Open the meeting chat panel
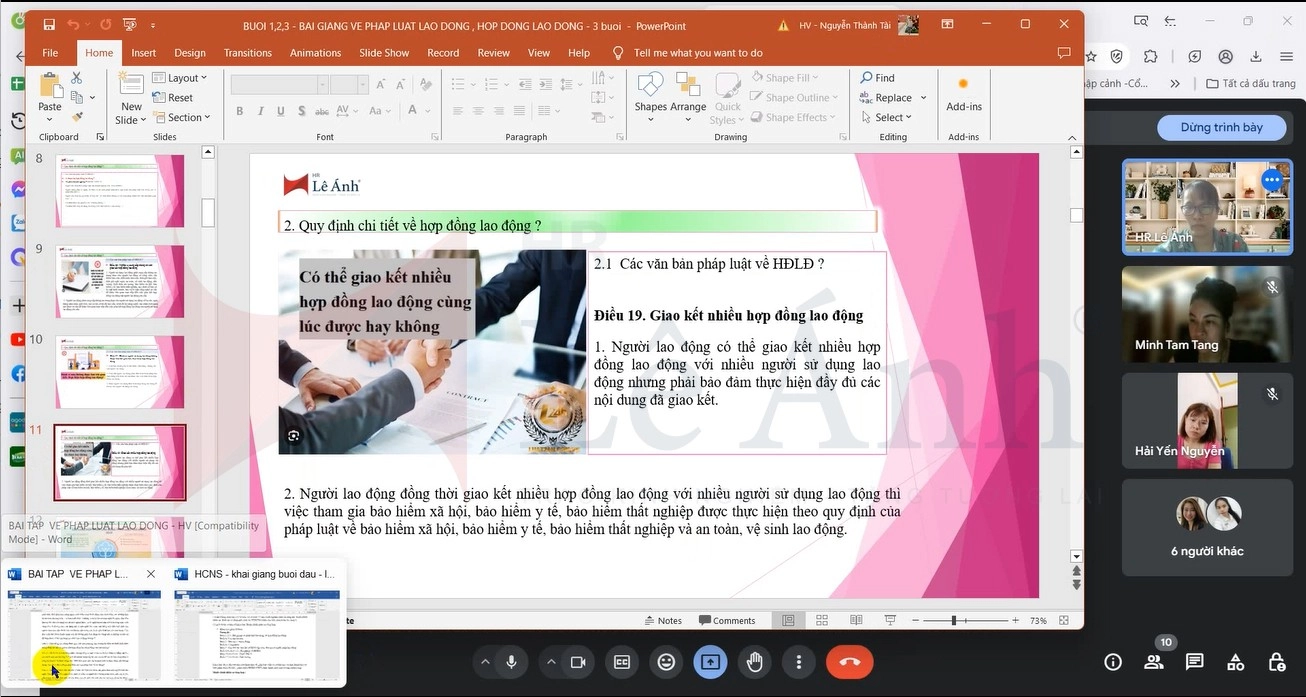The image size is (1306, 697). click(x=1194, y=662)
